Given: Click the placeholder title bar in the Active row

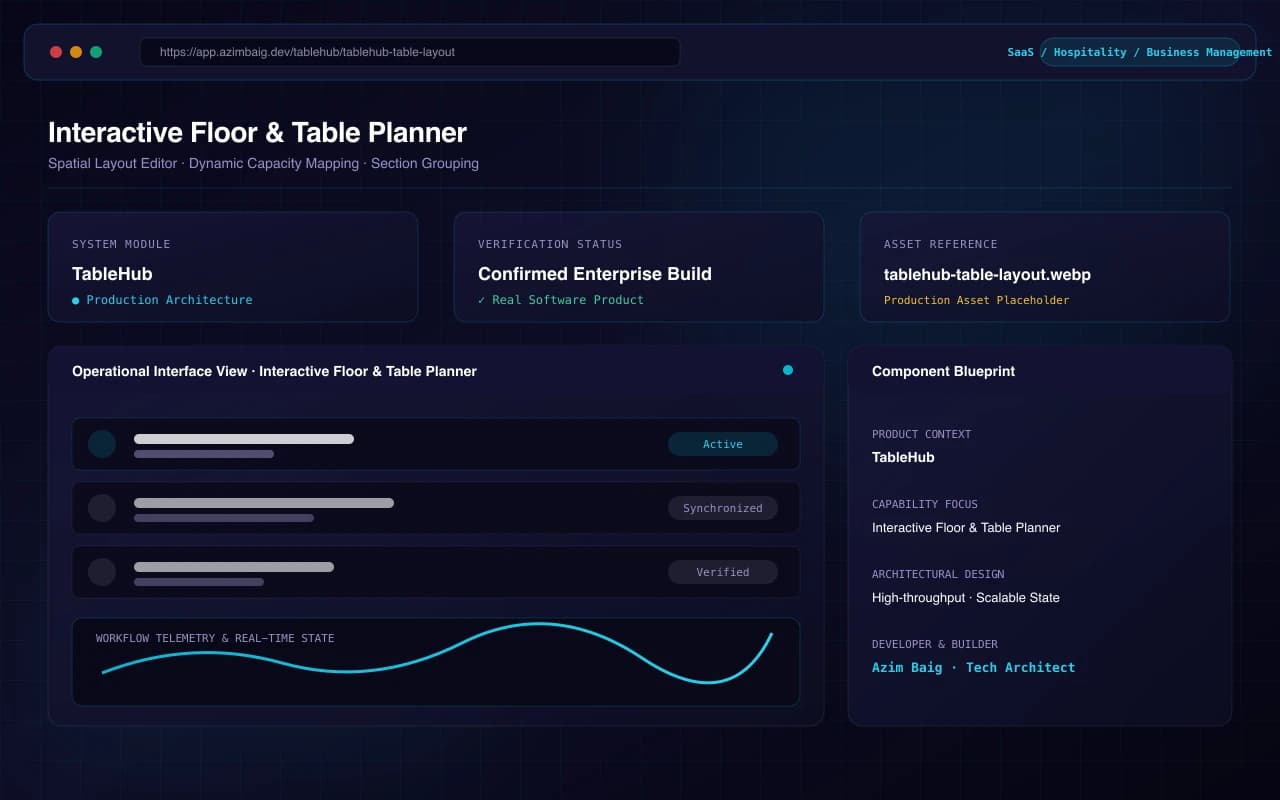Looking at the screenshot, I should click(x=244, y=438).
